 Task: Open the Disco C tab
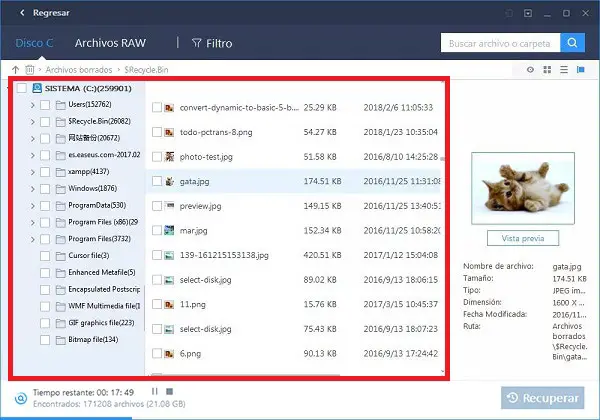coord(34,43)
